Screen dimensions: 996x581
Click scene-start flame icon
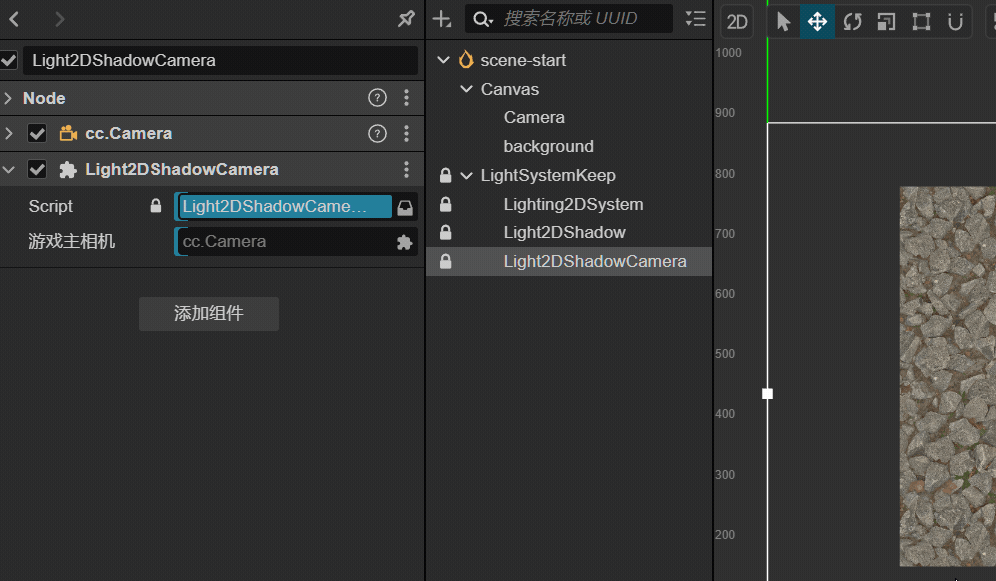466,60
